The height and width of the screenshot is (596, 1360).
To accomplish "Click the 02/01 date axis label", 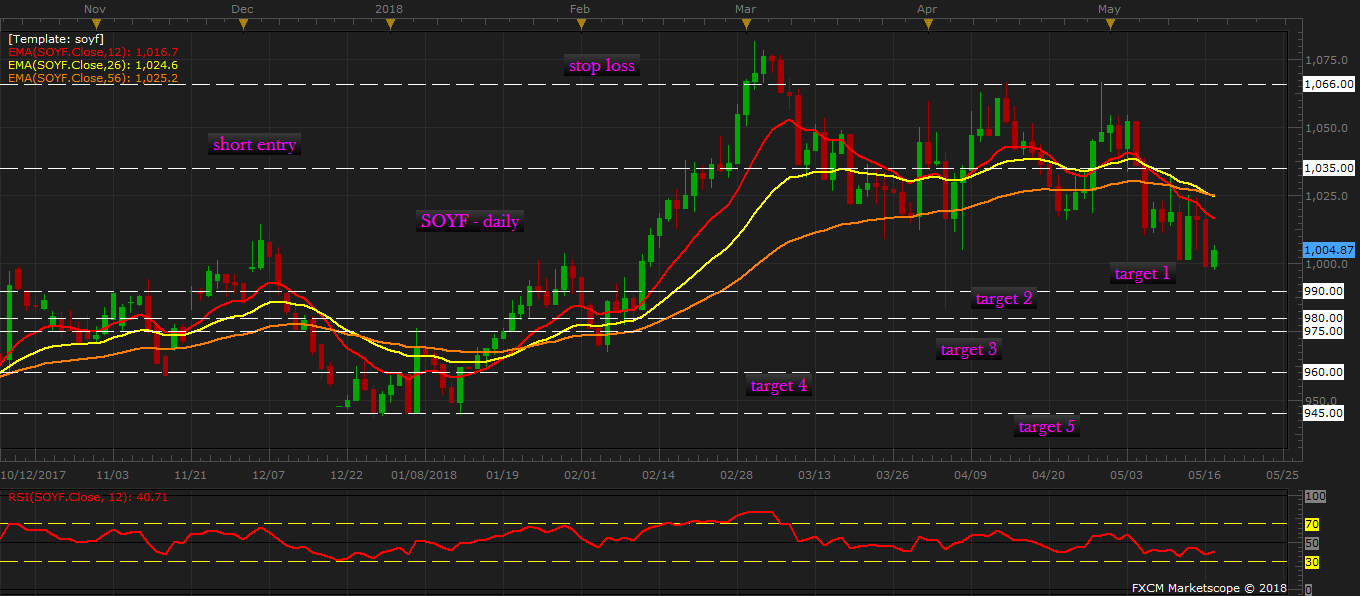I will (x=580, y=475).
